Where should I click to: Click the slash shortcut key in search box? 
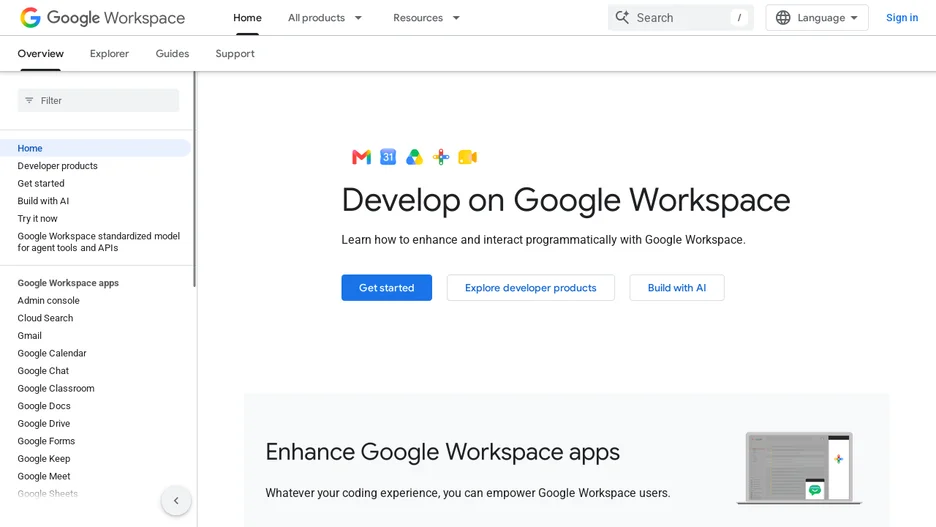739,18
